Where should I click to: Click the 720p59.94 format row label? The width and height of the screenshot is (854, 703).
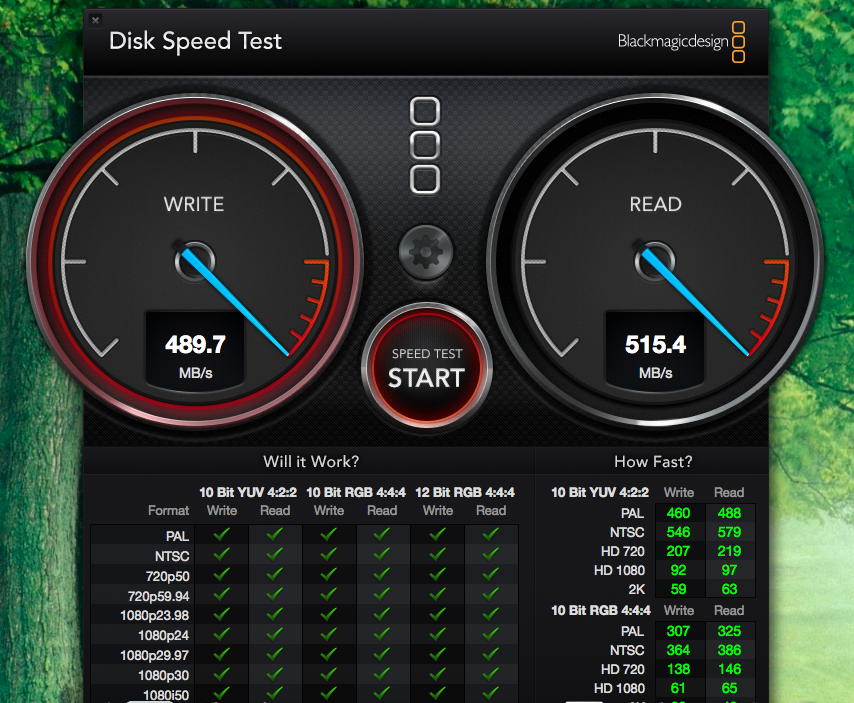[x=158, y=596]
